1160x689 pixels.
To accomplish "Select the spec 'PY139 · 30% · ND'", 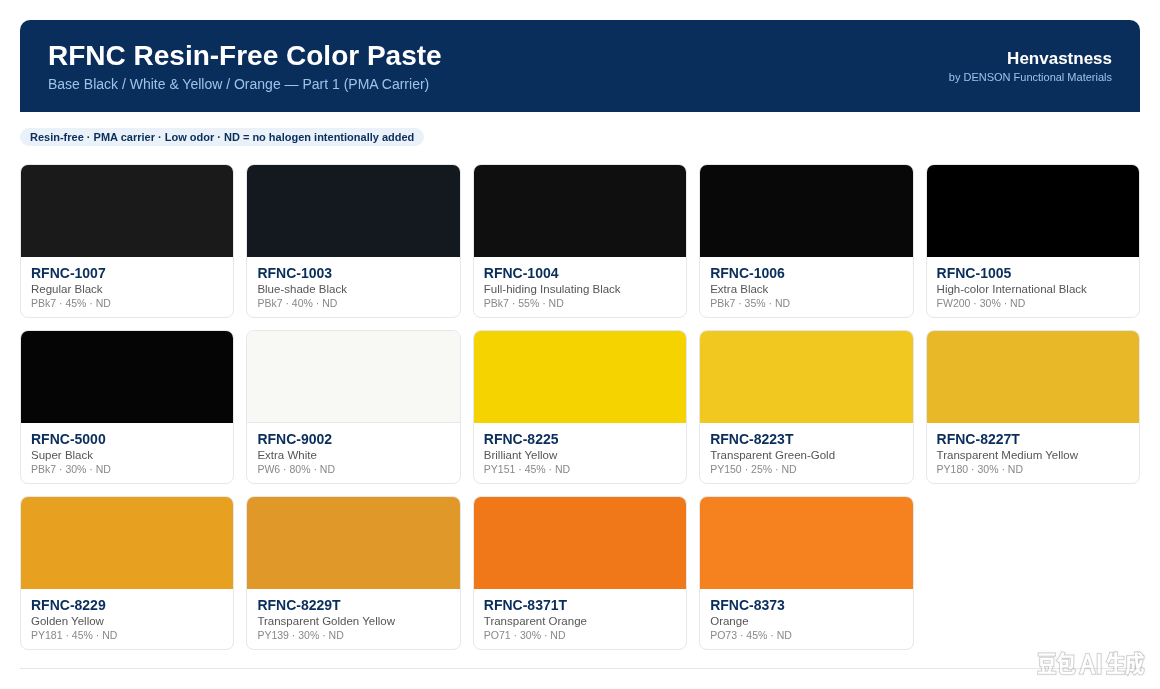I will (300, 635).
